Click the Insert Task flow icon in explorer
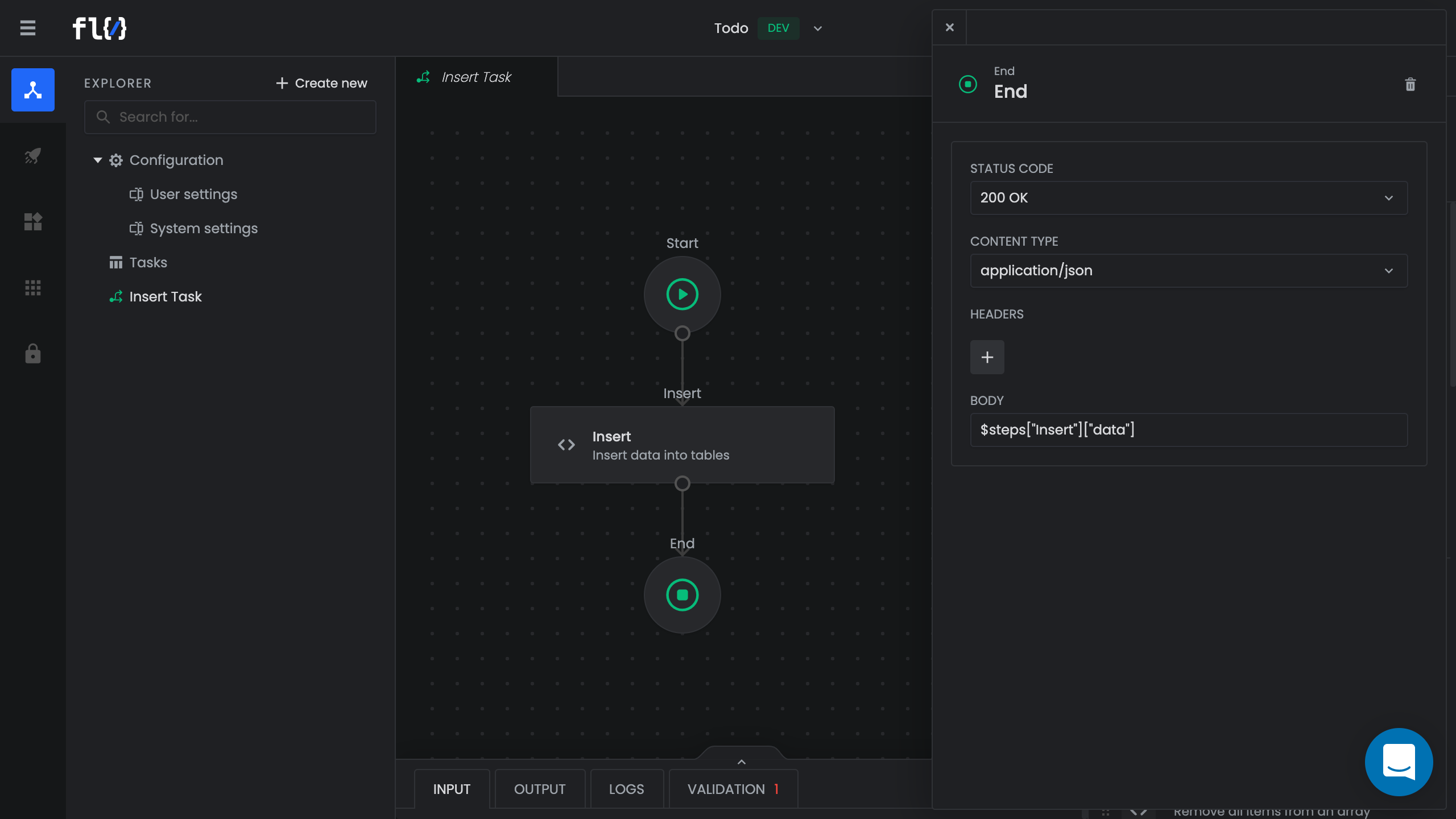The height and width of the screenshot is (819, 1456). point(116,297)
